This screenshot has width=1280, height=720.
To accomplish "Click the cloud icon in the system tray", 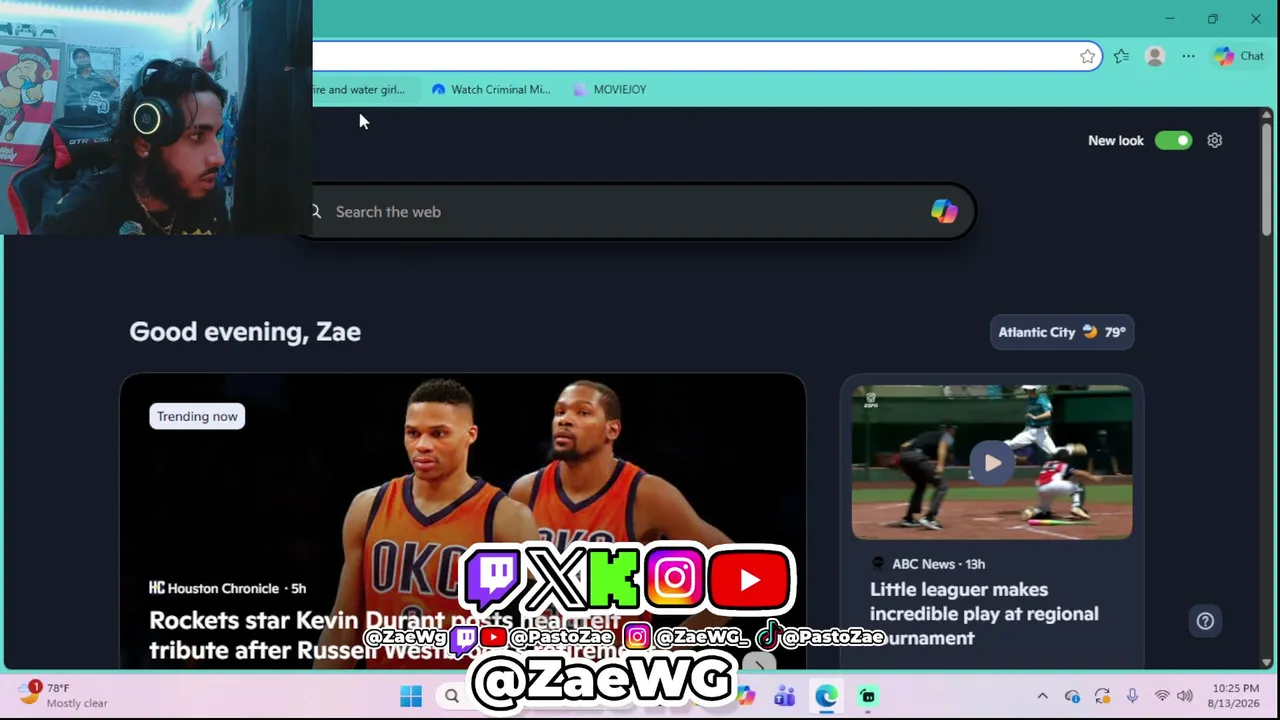I will coord(1072,696).
